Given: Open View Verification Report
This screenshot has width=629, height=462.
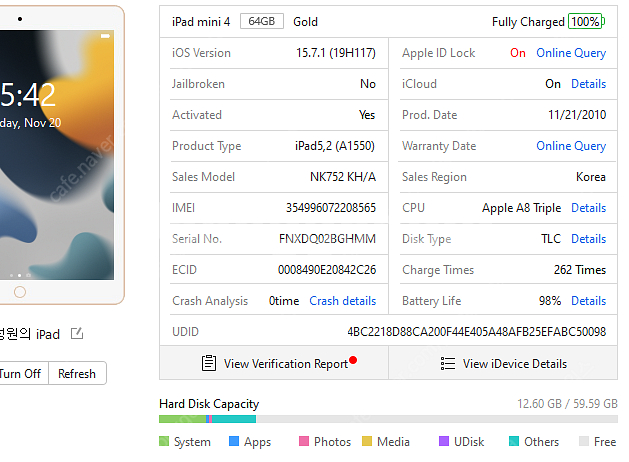Looking at the screenshot, I should coord(274,363).
